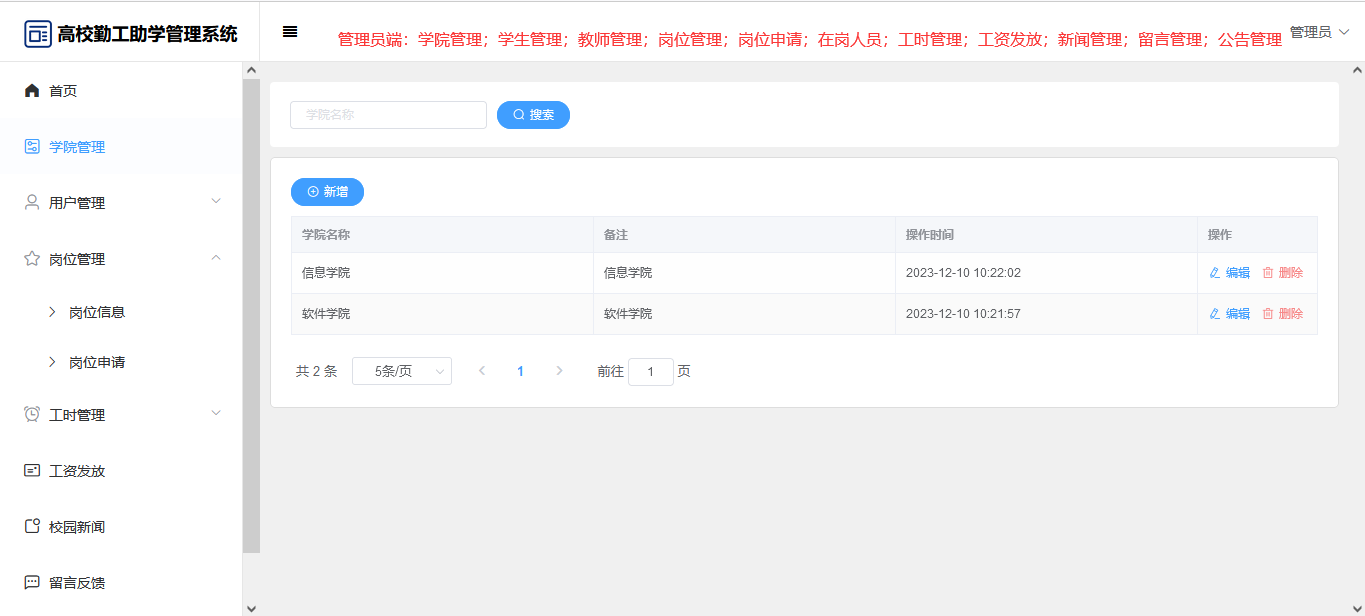The height and width of the screenshot is (616, 1365).
Task: Open the 岗位信息 menu item
Action: (97, 312)
